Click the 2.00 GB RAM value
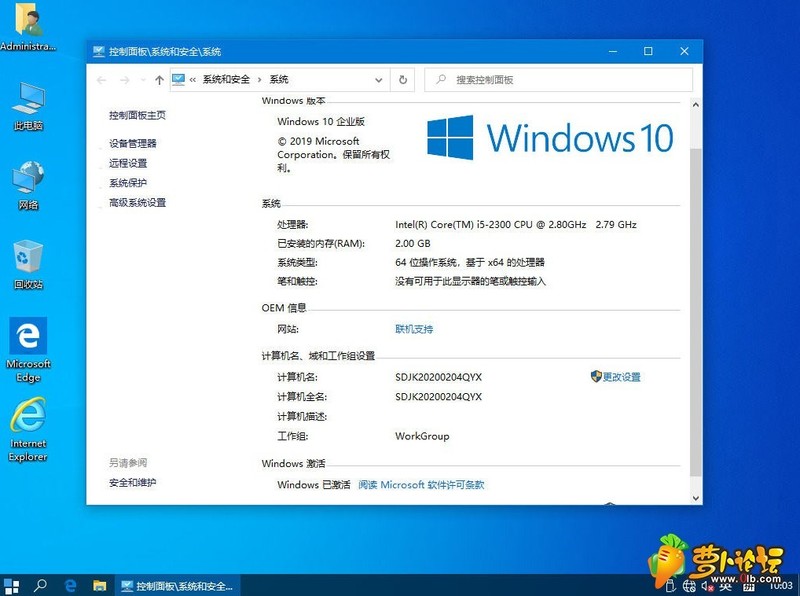The height and width of the screenshot is (596, 800). (413, 243)
